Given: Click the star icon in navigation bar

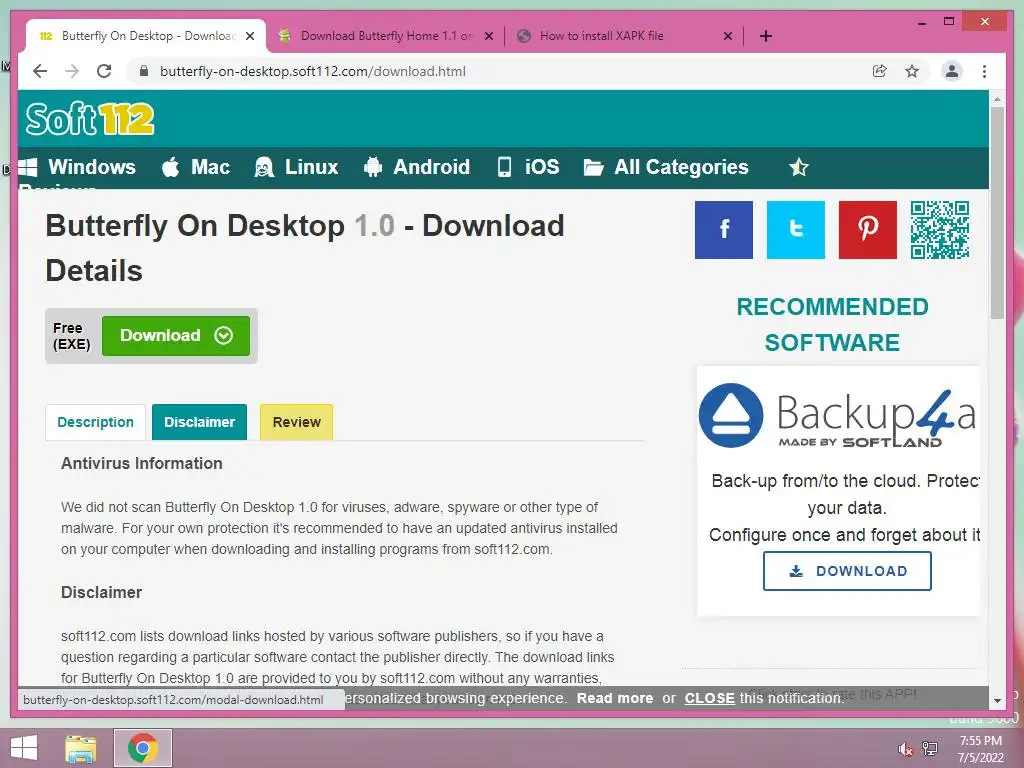Looking at the screenshot, I should (x=799, y=167).
